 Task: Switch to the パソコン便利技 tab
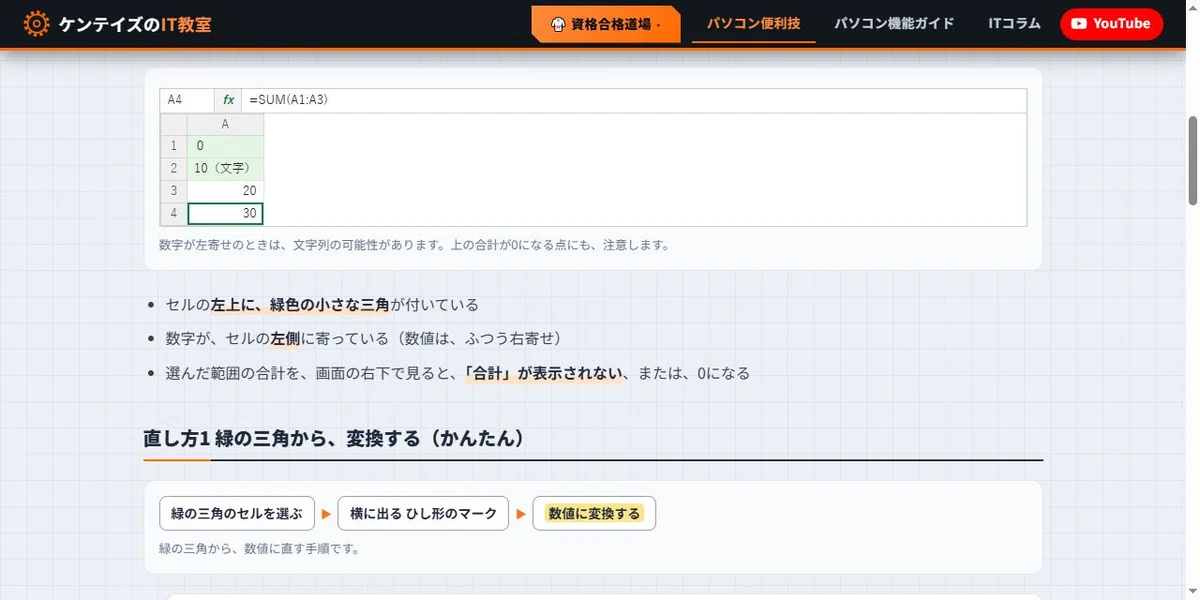(x=753, y=23)
